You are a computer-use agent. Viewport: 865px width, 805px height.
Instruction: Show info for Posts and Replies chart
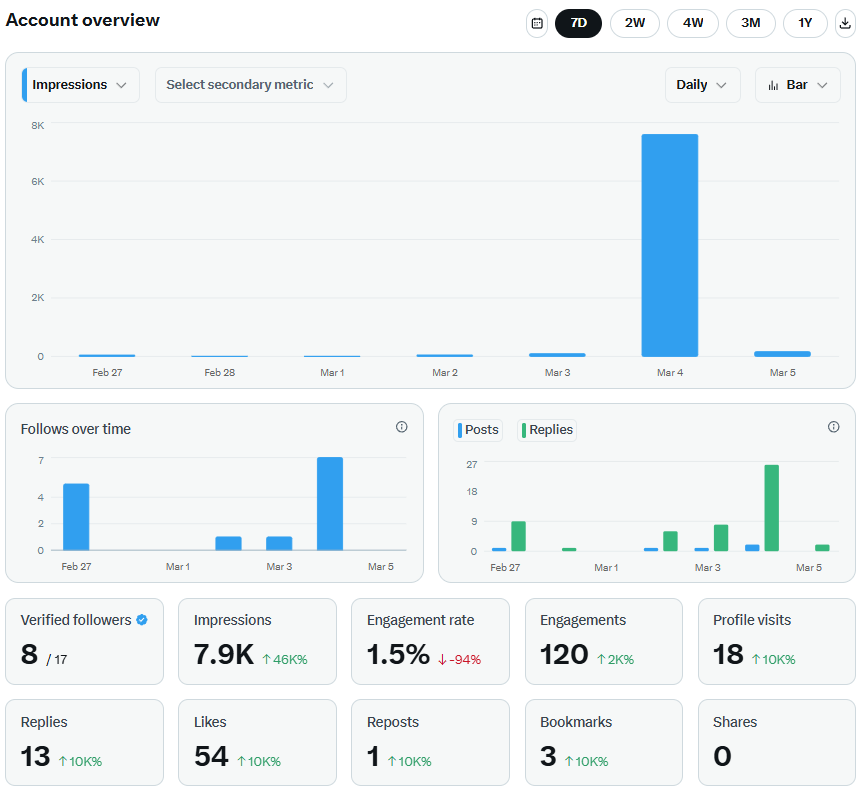coord(834,427)
